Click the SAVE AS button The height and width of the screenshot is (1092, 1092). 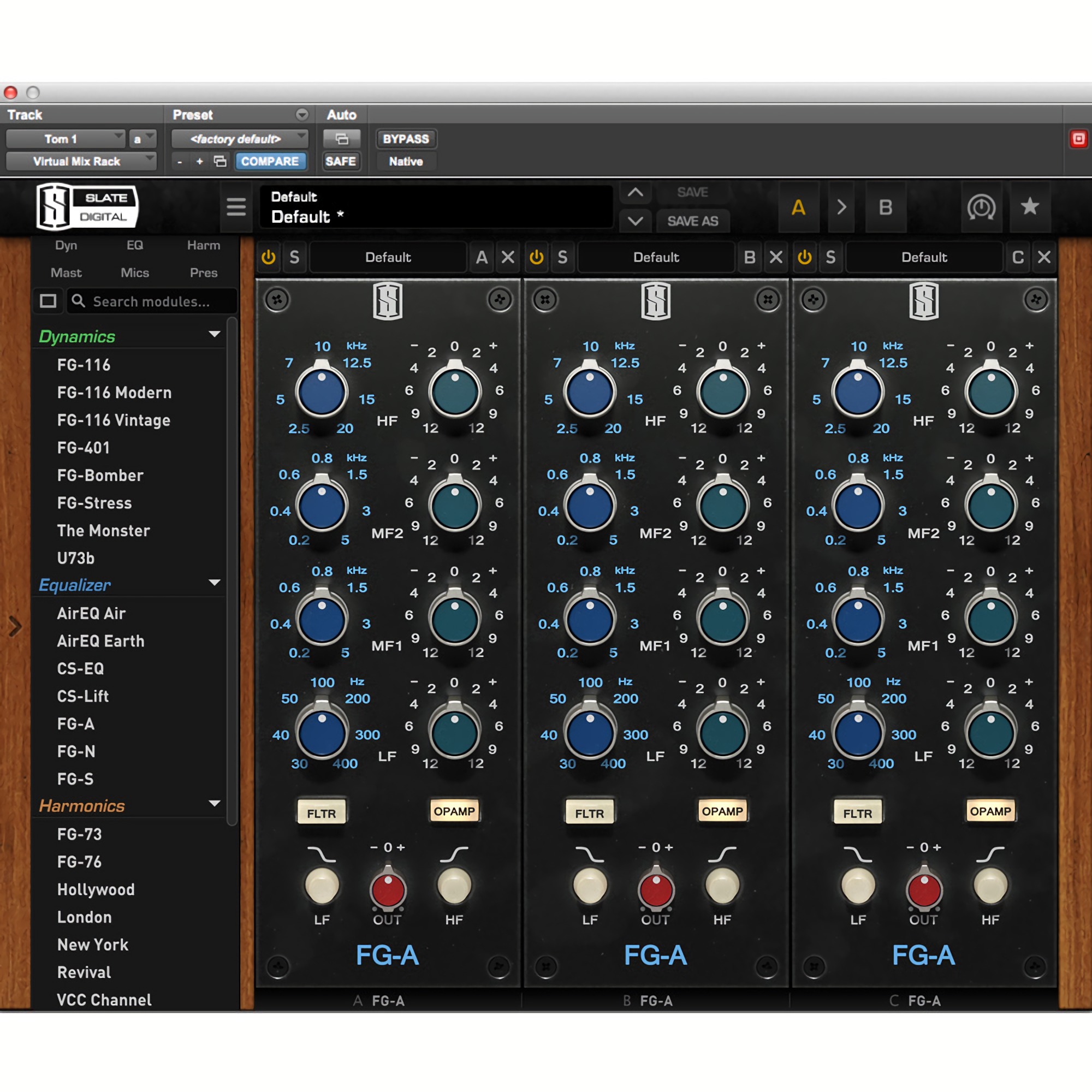693,221
